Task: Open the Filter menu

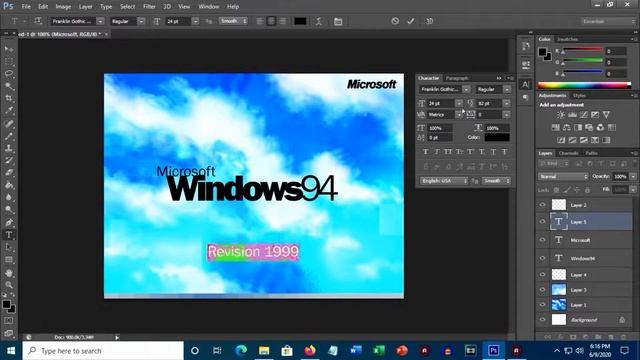Action: pos(149,7)
